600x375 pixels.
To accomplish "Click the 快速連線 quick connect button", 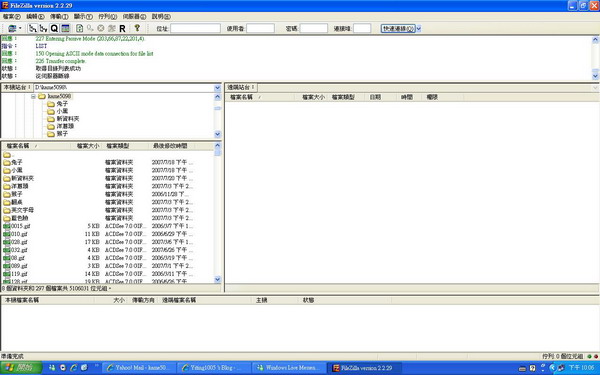I will tap(398, 28).
